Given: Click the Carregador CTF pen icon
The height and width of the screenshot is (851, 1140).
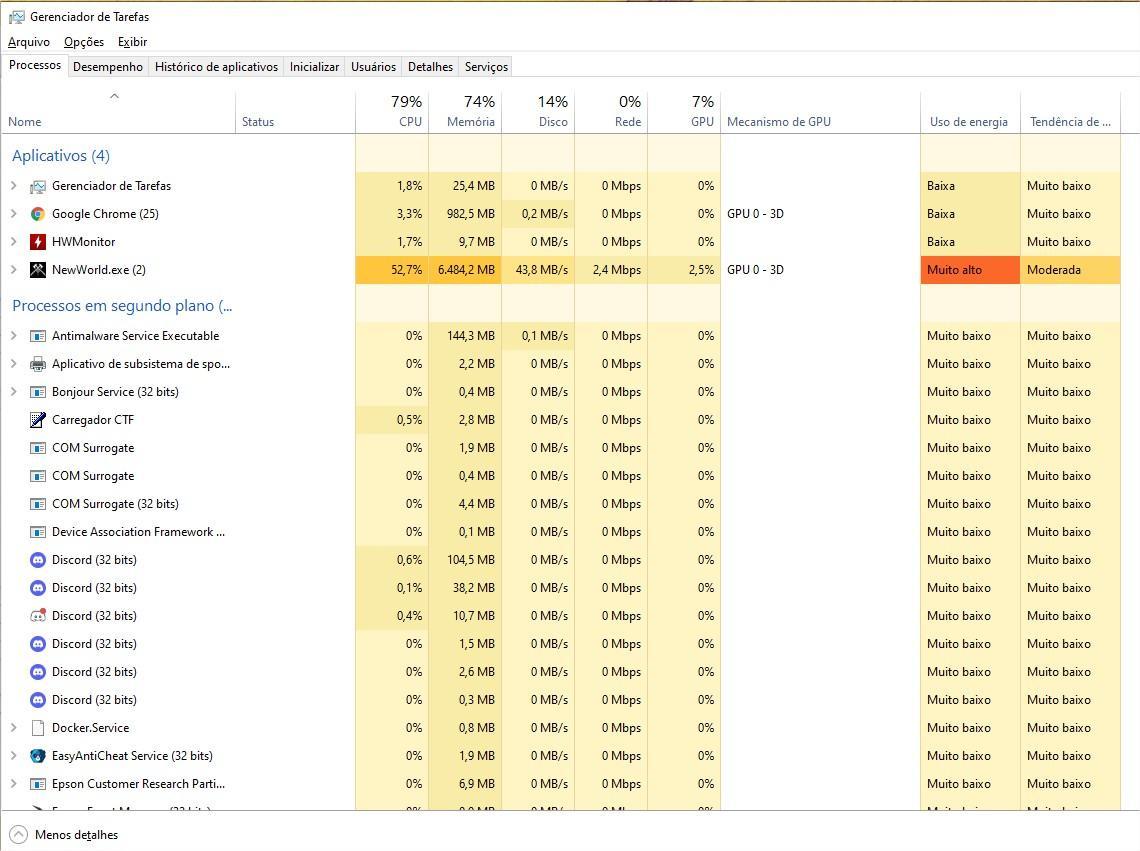Looking at the screenshot, I should 38,420.
